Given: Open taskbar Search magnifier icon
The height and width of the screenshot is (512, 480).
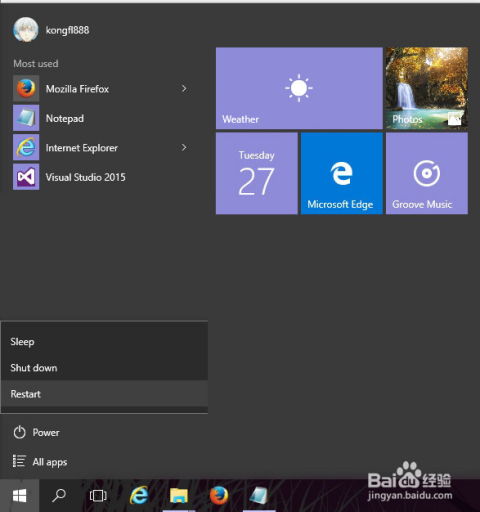Looking at the screenshot, I should [59, 496].
